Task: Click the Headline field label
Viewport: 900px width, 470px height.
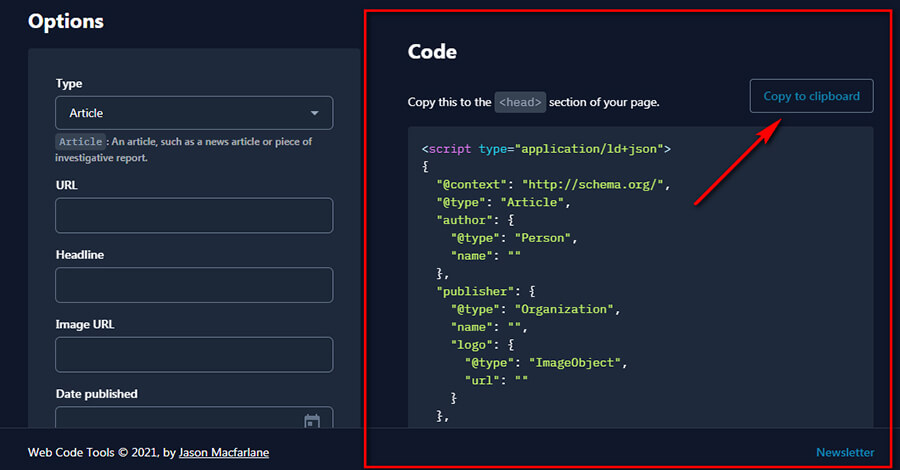Action: point(80,255)
